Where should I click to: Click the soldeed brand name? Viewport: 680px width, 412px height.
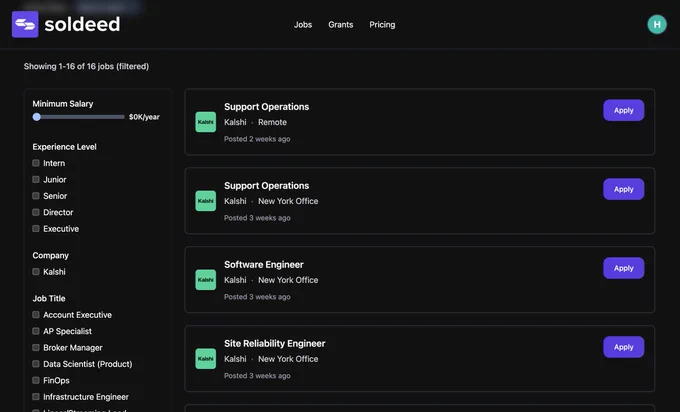[x=82, y=24]
